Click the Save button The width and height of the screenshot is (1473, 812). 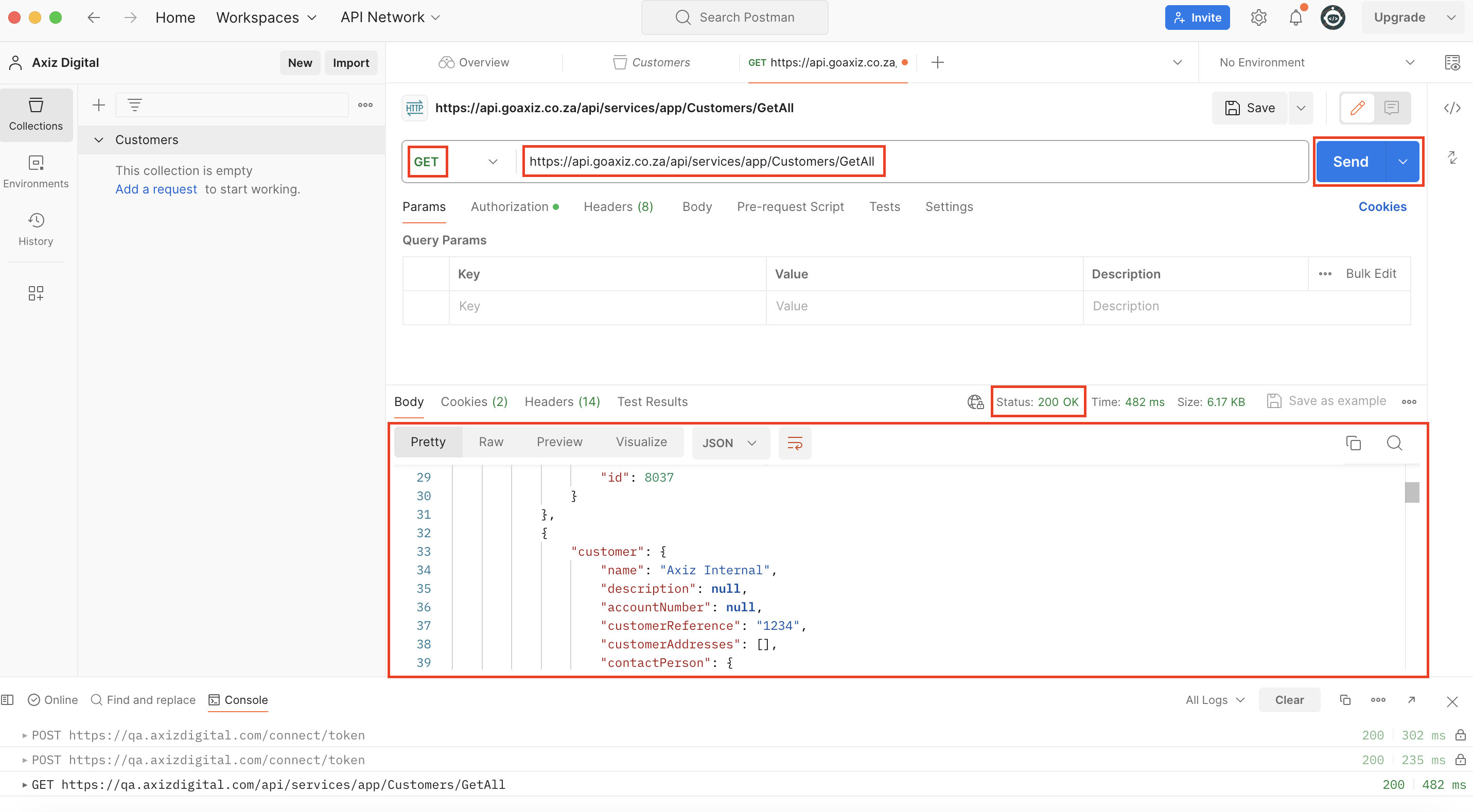point(1250,108)
